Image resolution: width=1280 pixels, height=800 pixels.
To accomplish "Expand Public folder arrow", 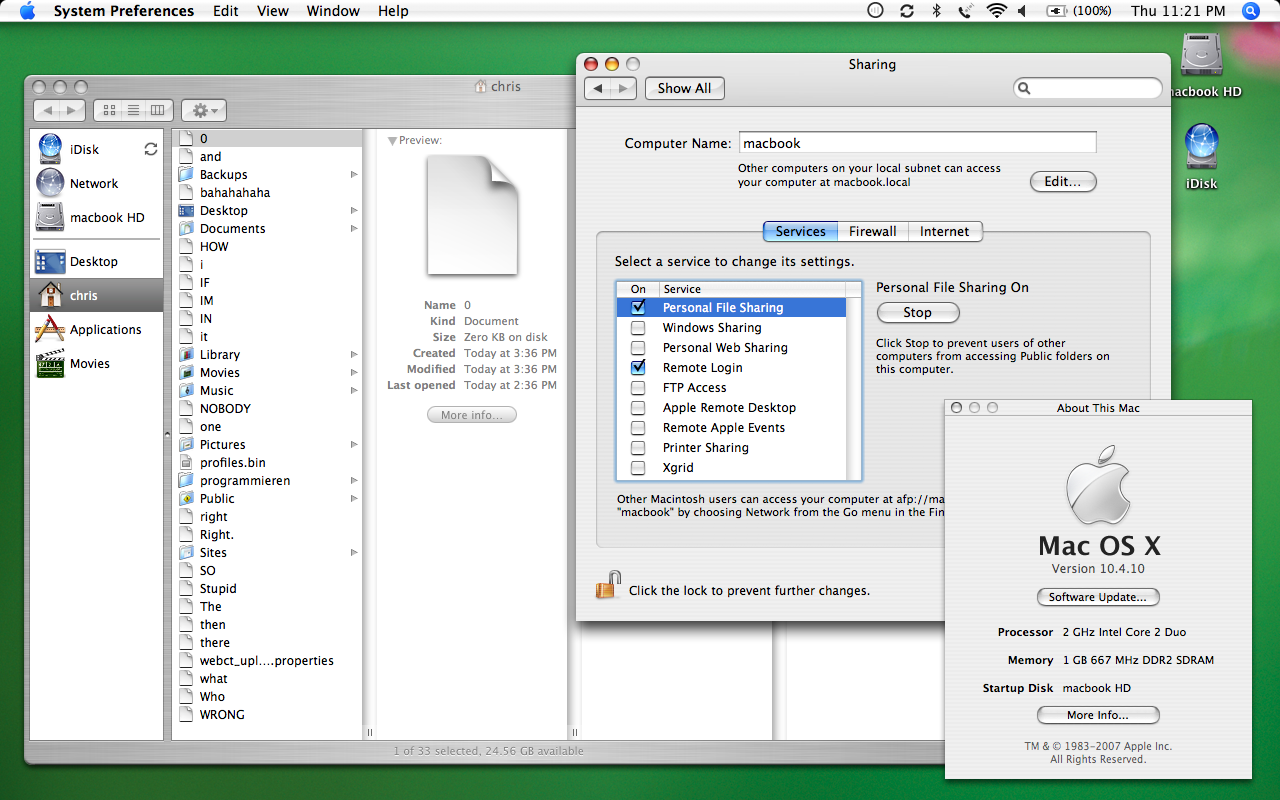I will [354, 498].
